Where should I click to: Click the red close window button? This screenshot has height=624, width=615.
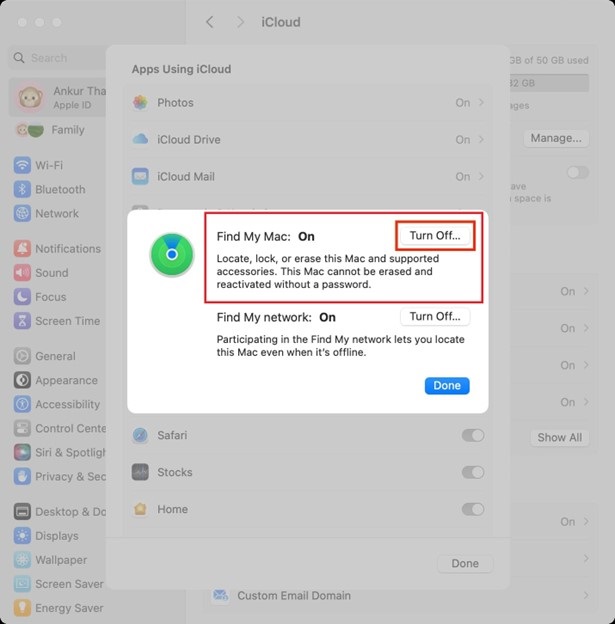click(22, 22)
